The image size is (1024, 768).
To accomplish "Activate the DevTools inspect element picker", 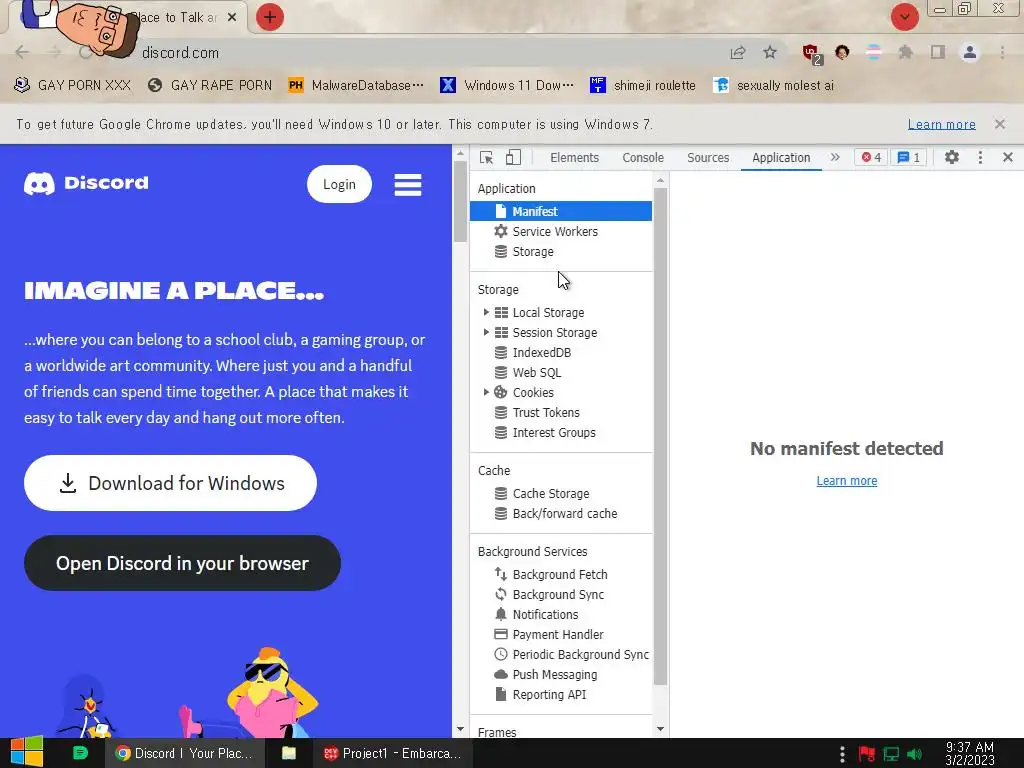I will (x=486, y=157).
